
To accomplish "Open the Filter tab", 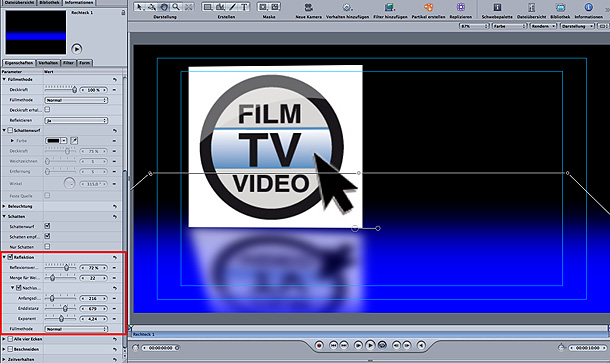I will 69,63.
